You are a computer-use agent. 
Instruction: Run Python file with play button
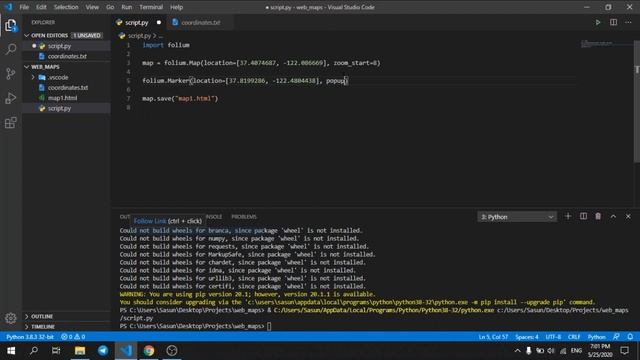coord(598,22)
